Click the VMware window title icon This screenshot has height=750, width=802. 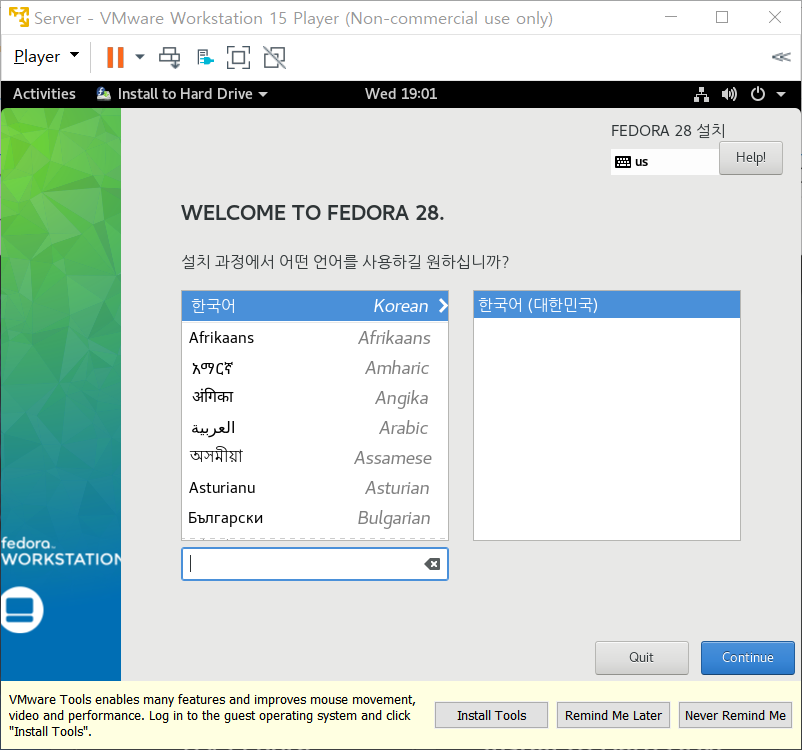point(19,17)
